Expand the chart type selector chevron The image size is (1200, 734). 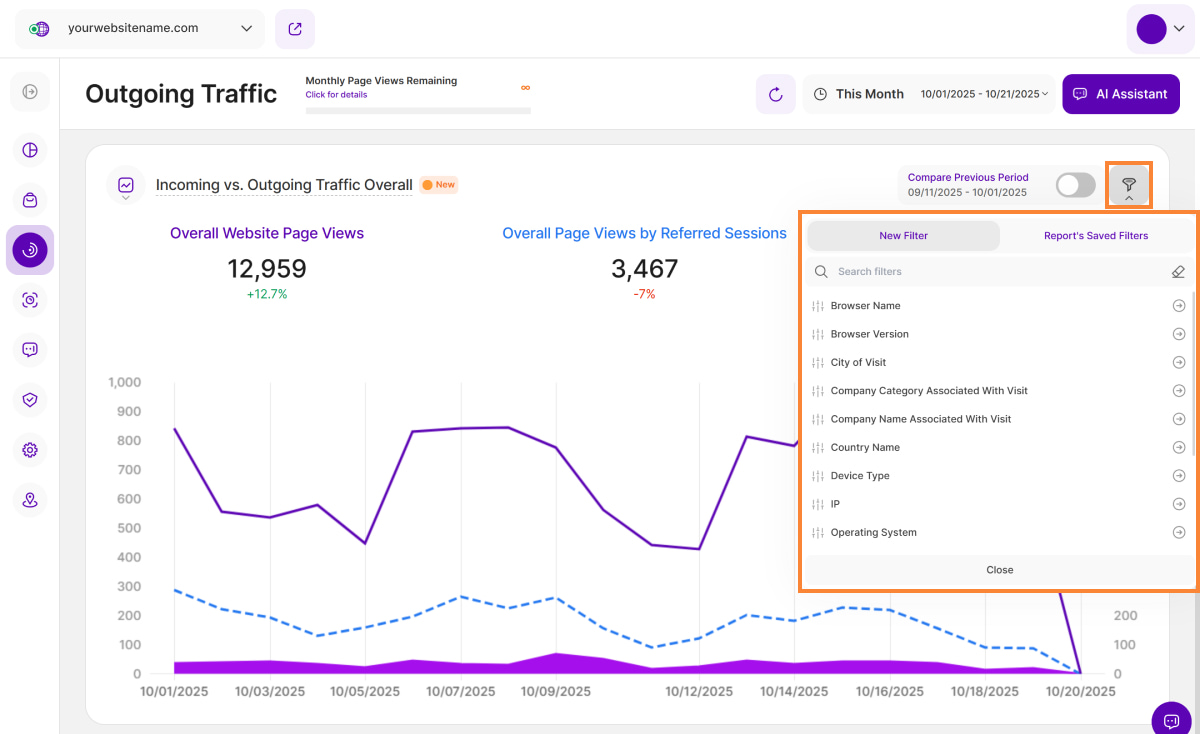(x=126, y=199)
